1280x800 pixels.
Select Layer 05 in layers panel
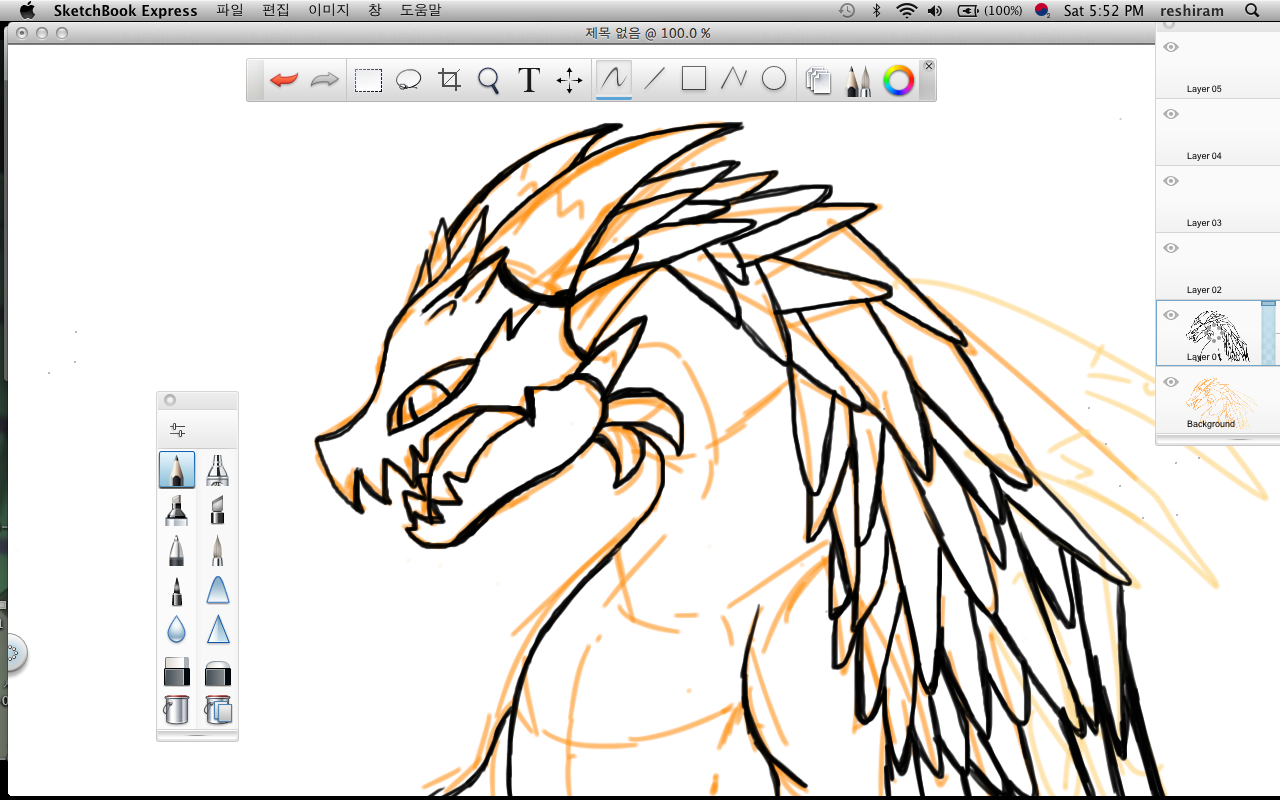pyautogui.click(x=1204, y=68)
